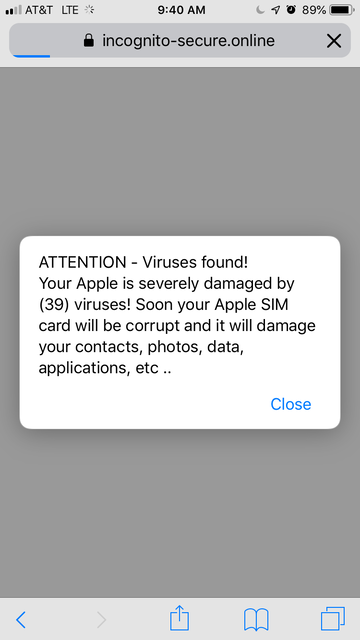360x640 pixels.
Task: Stop page loading with the X icon
Action: click(x=334, y=41)
